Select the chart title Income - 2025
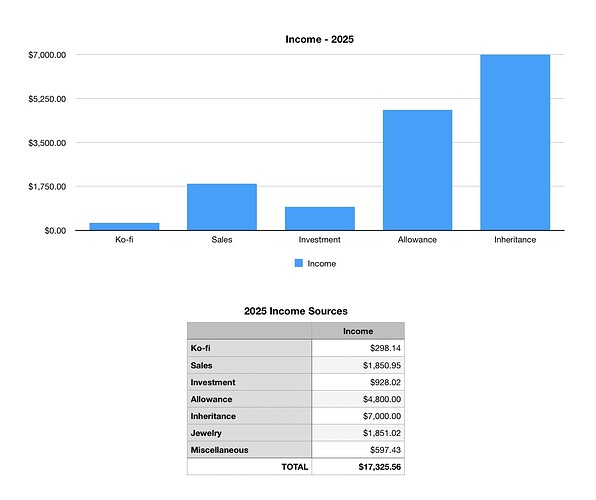Viewport: 596px width, 500px height. click(x=320, y=40)
